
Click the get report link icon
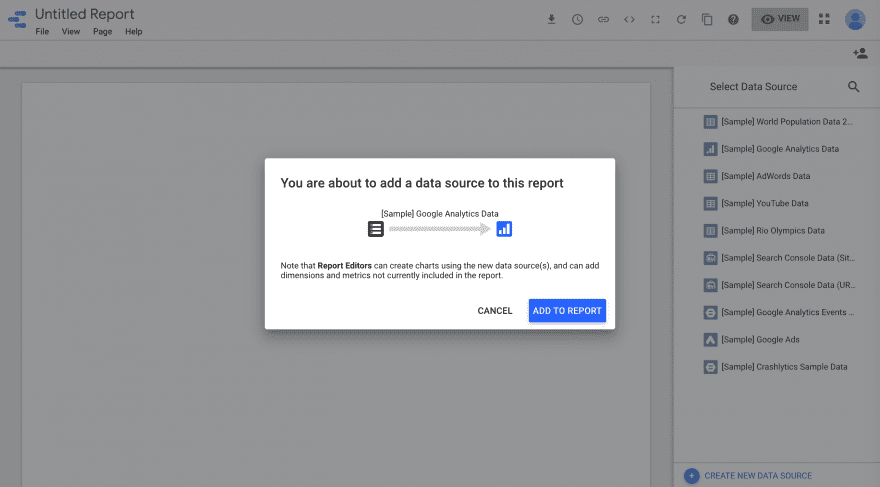coord(603,20)
